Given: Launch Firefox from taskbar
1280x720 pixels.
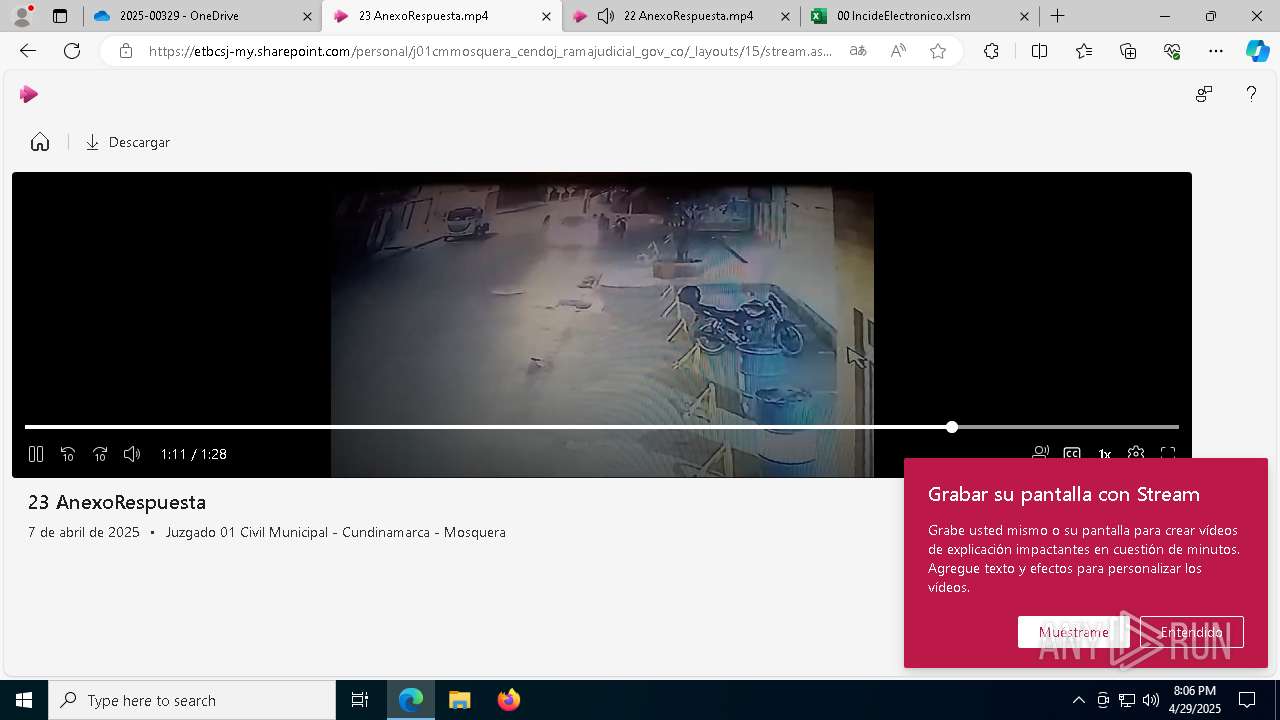Looking at the screenshot, I should 508,700.
